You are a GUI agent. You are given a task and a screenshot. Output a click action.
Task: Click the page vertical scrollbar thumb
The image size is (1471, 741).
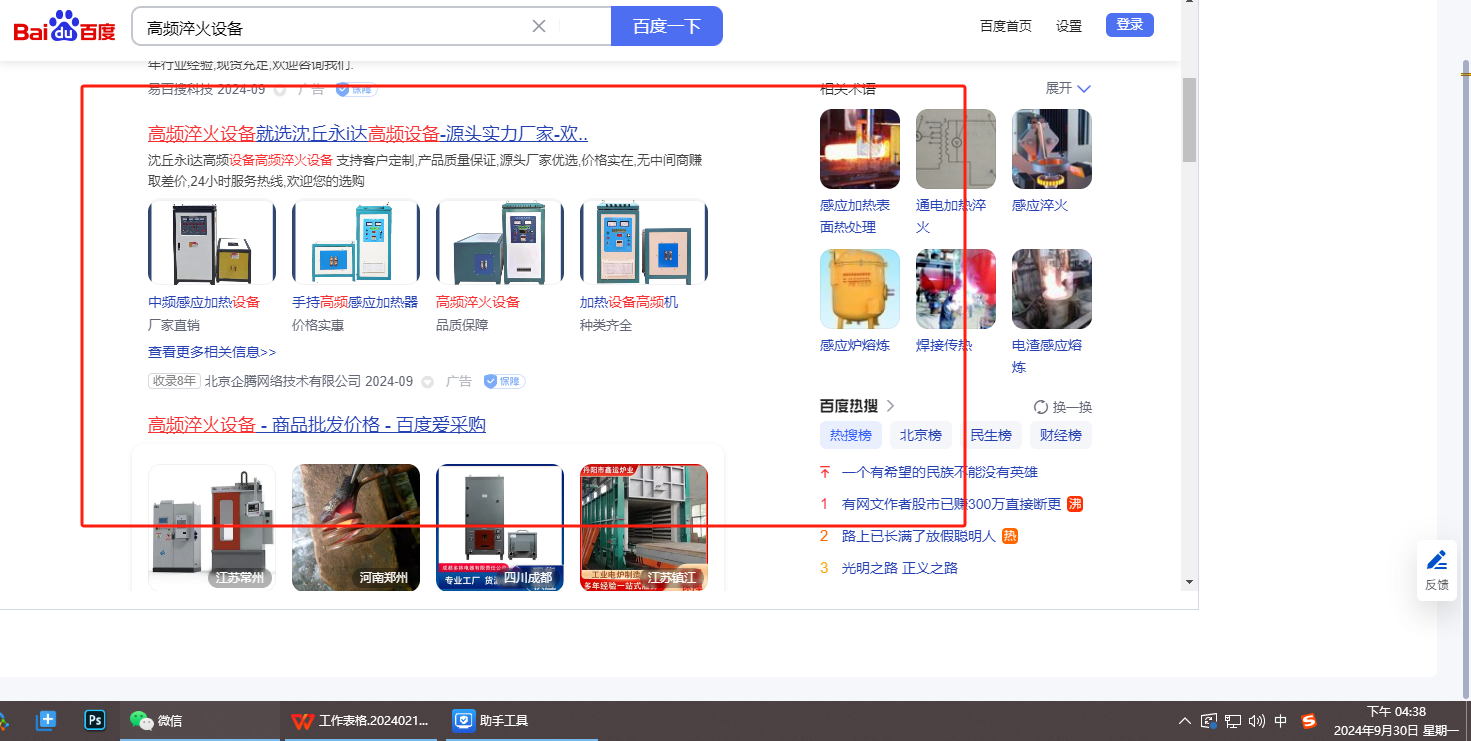[1189, 119]
